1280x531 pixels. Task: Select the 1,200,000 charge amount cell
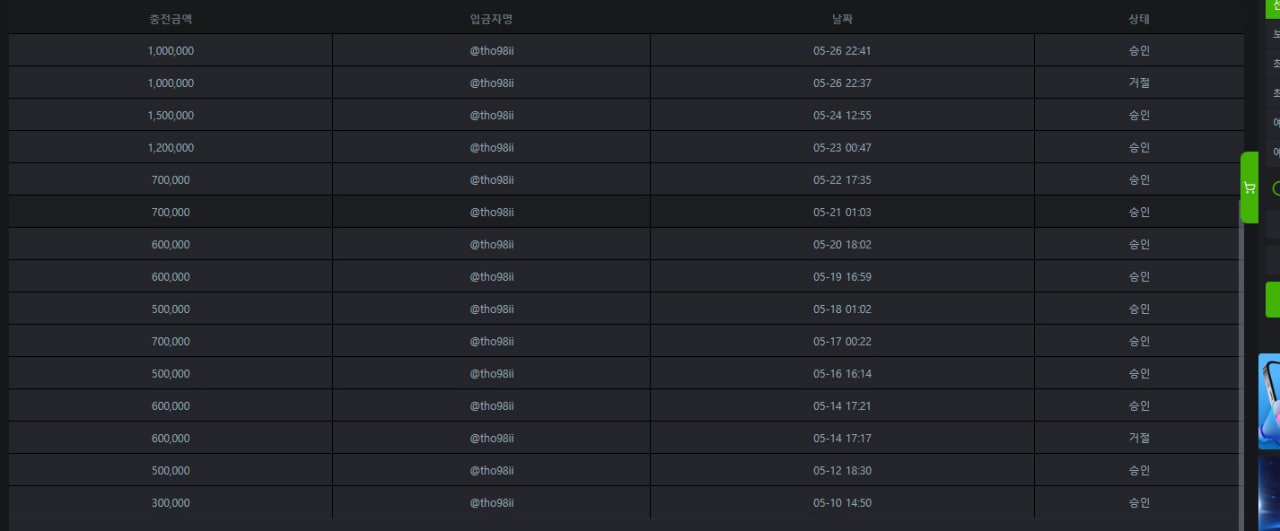pyautogui.click(x=170, y=147)
